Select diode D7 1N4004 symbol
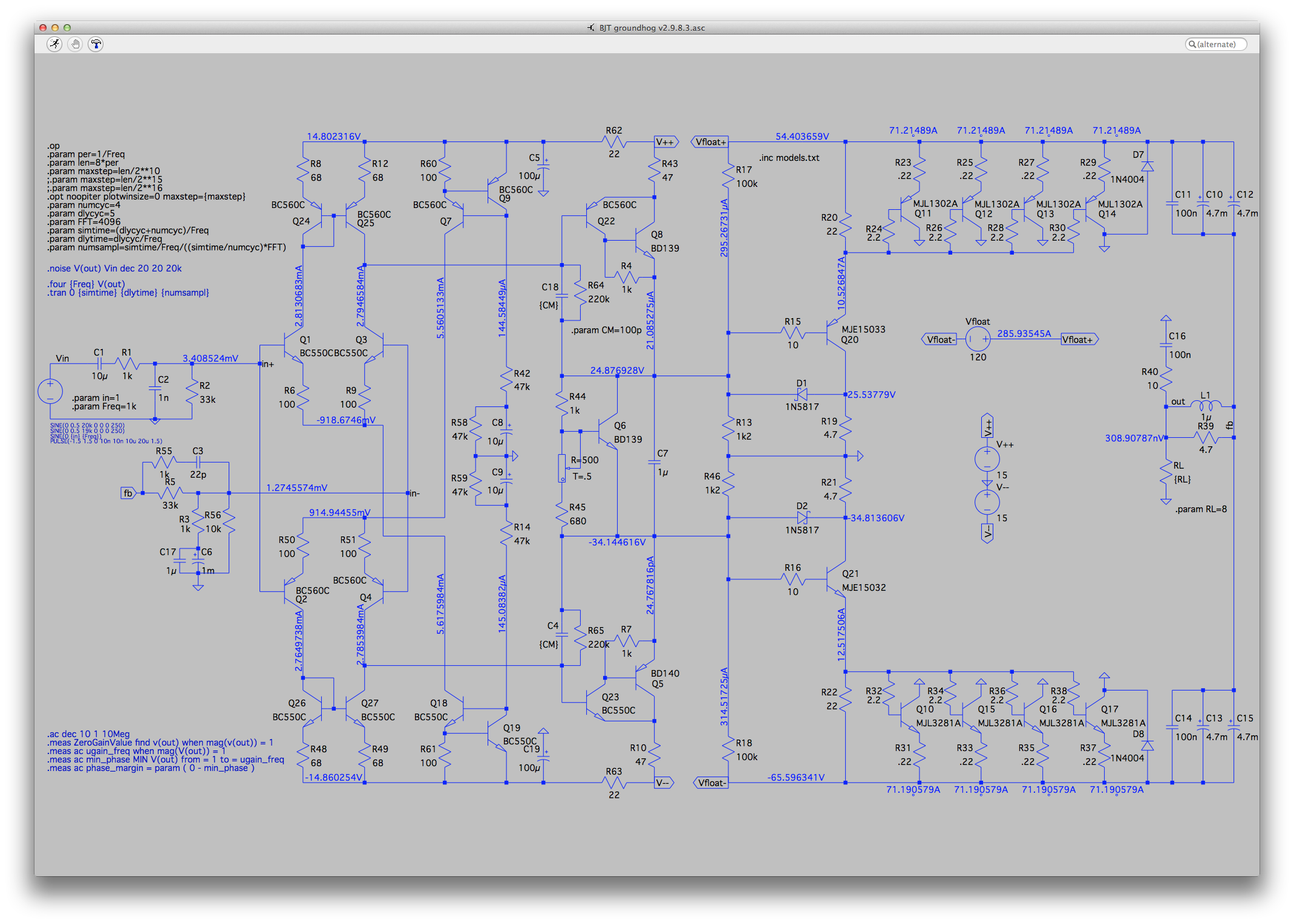Image resolution: width=1294 pixels, height=924 pixels. pyautogui.click(x=1147, y=165)
